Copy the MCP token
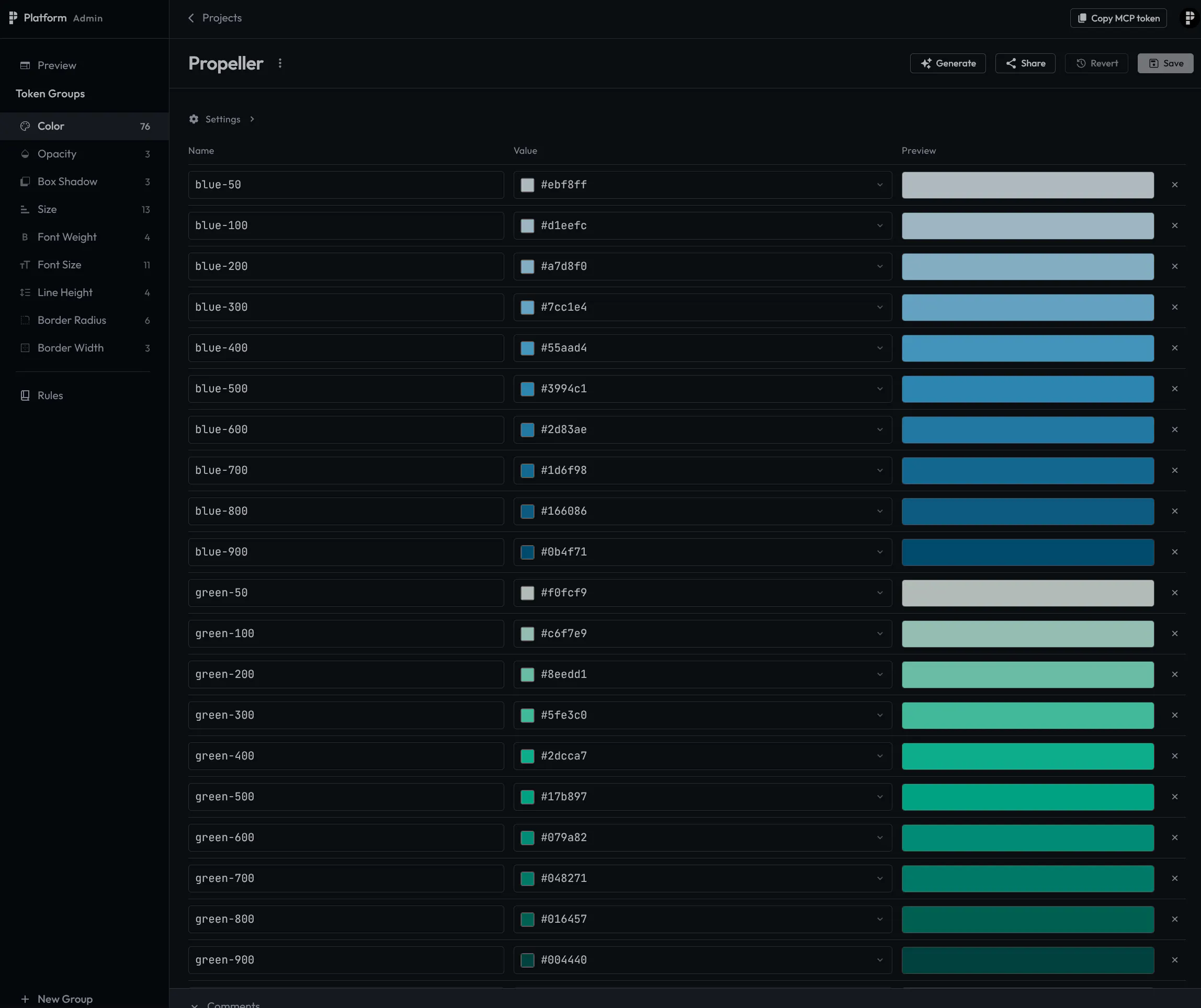This screenshot has width=1201, height=1008. point(1118,18)
